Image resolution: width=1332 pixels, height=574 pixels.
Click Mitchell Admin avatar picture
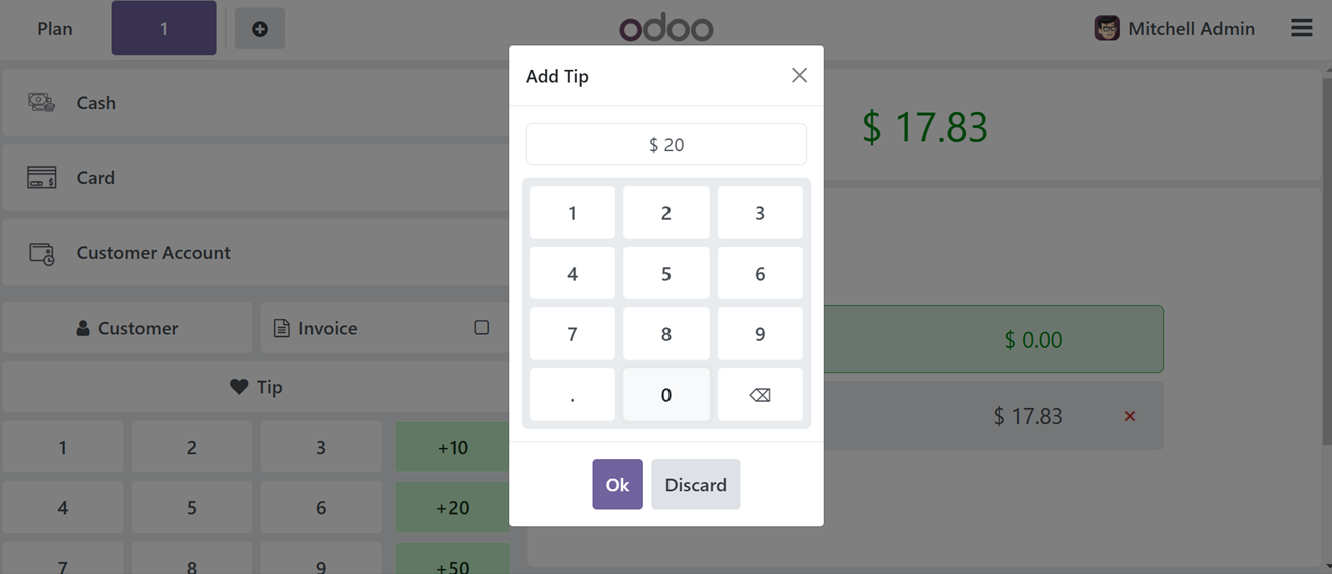click(x=1107, y=28)
